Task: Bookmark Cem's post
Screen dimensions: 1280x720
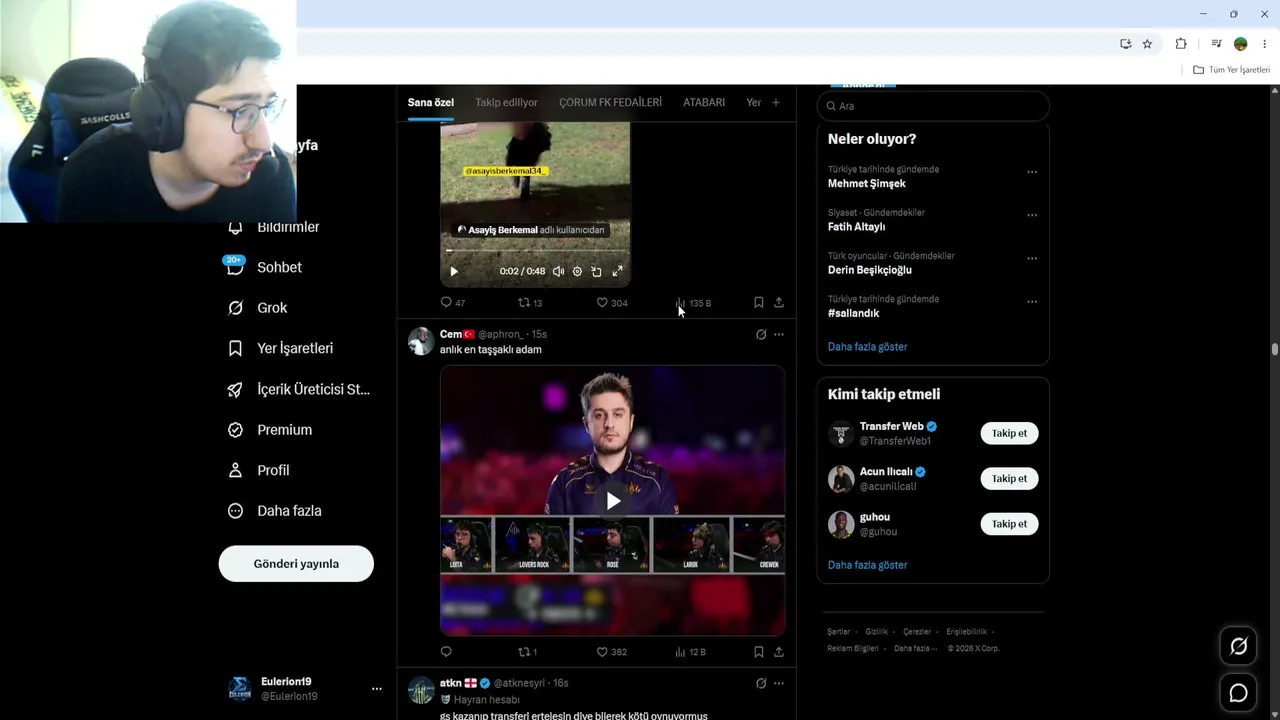Action: point(758,651)
